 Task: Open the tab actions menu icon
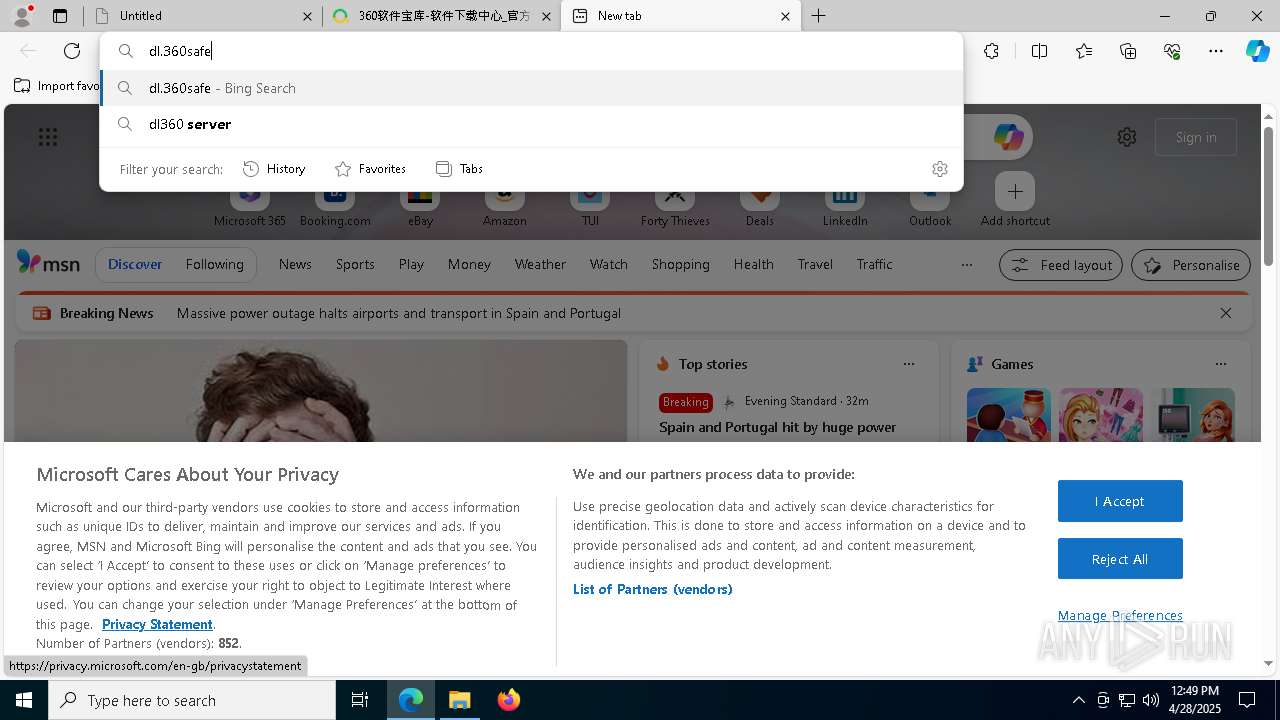coord(60,16)
